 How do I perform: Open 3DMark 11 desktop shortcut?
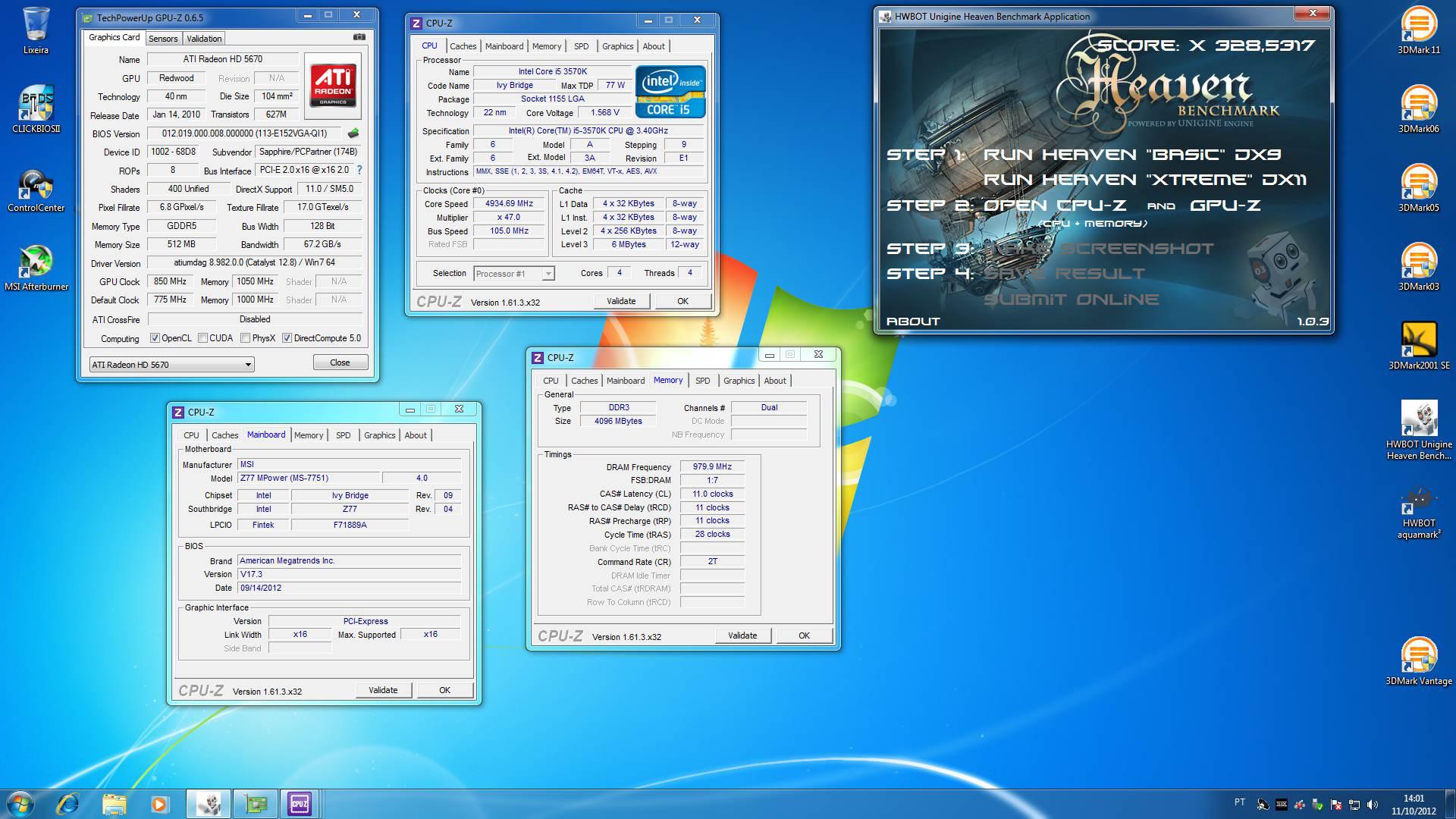pos(1418,30)
